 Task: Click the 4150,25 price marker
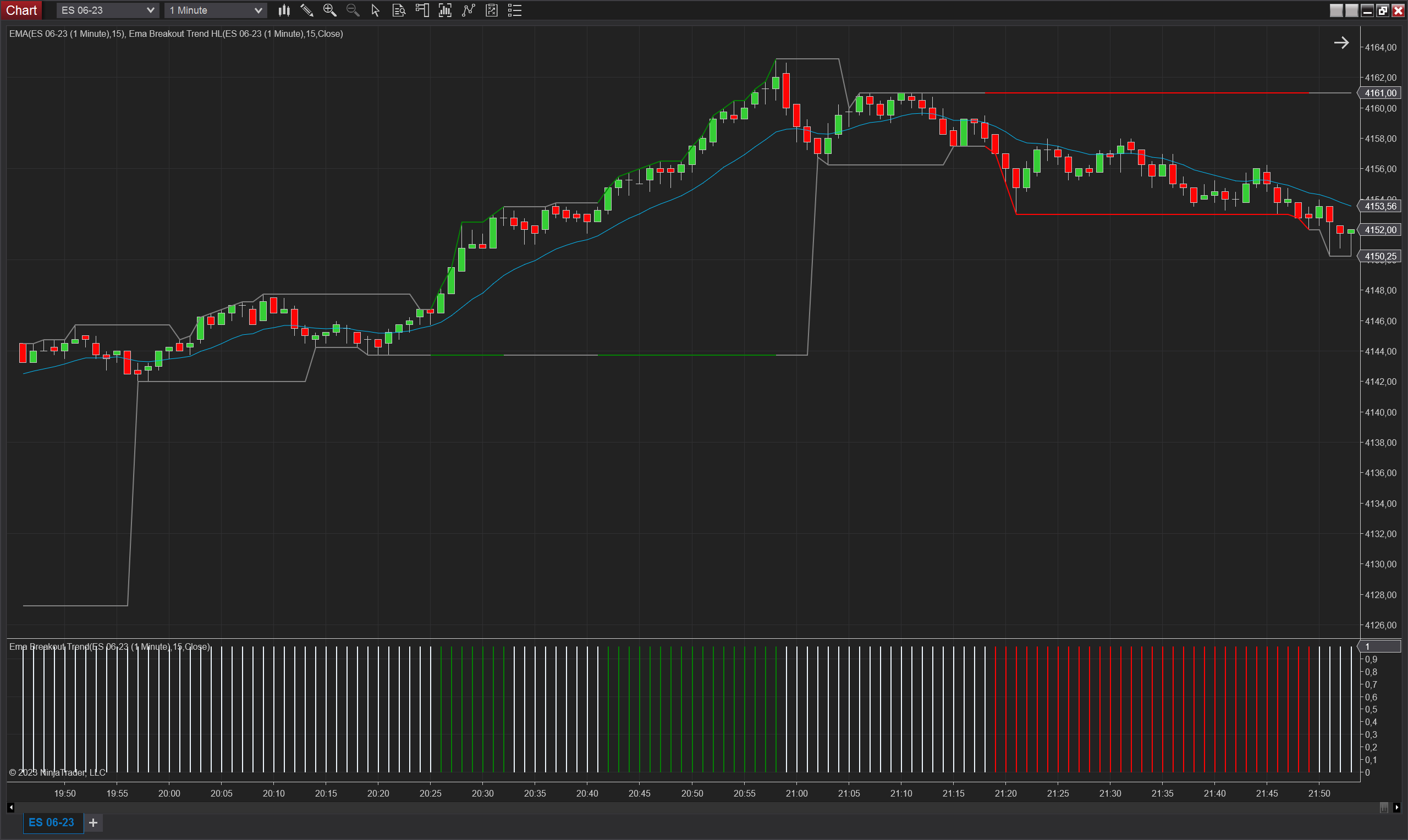[x=1380, y=256]
